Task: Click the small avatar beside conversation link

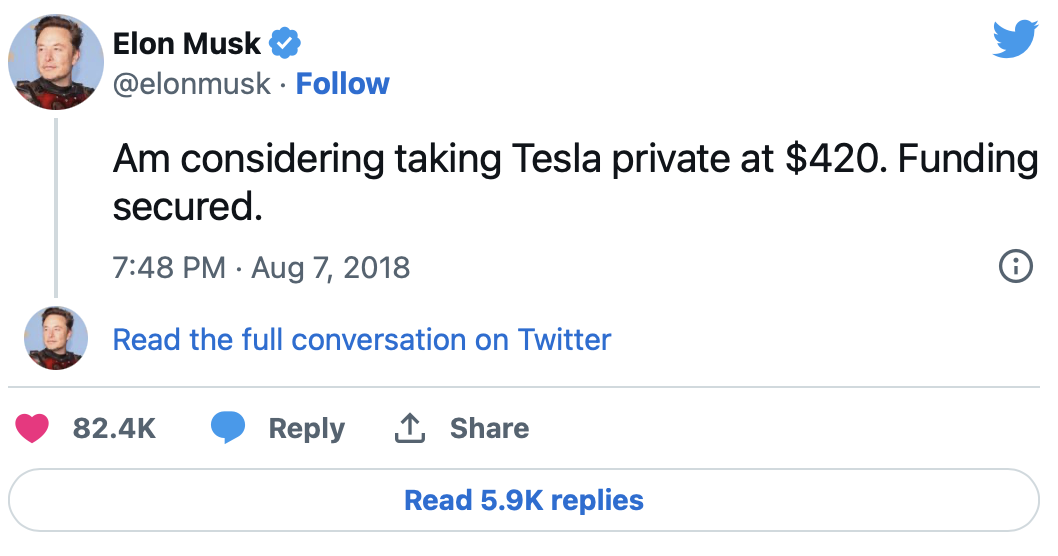Action: pyautogui.click(x=56, y=339)
